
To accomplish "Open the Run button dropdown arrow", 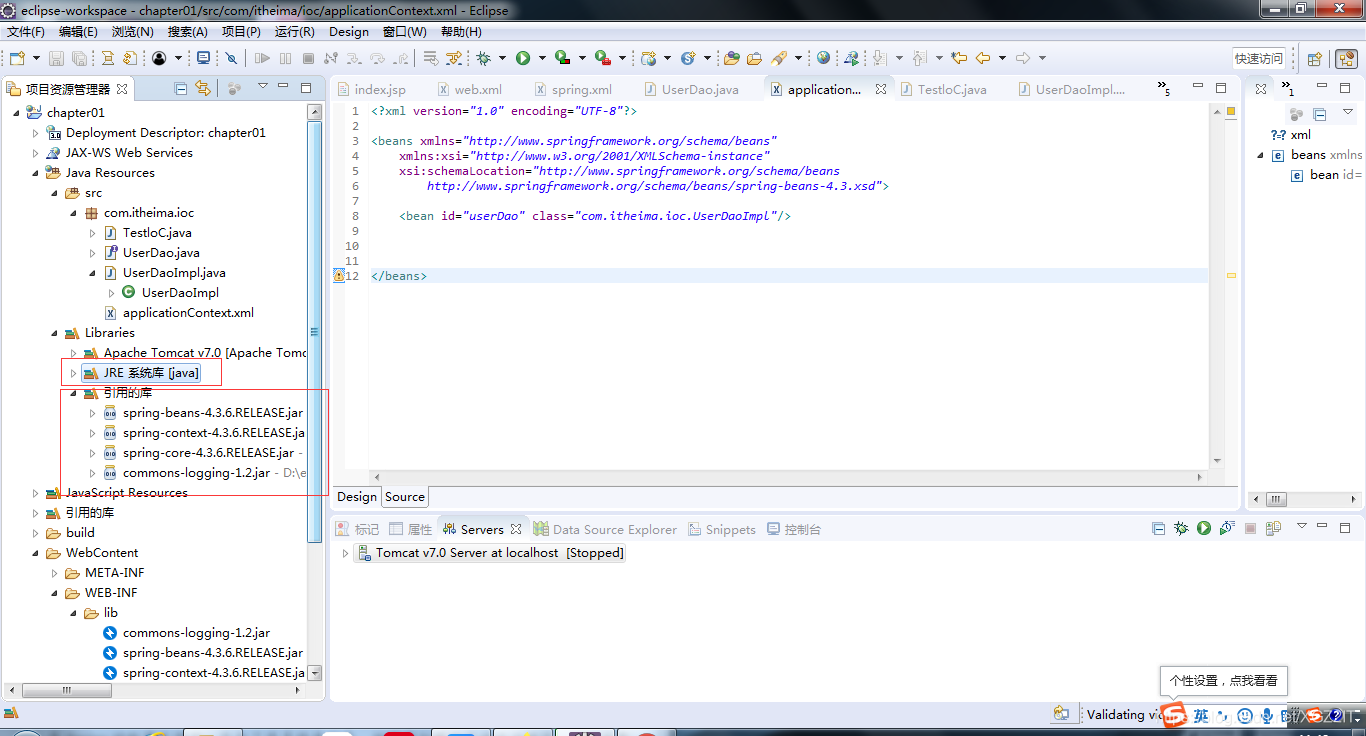I will [542, 58].
